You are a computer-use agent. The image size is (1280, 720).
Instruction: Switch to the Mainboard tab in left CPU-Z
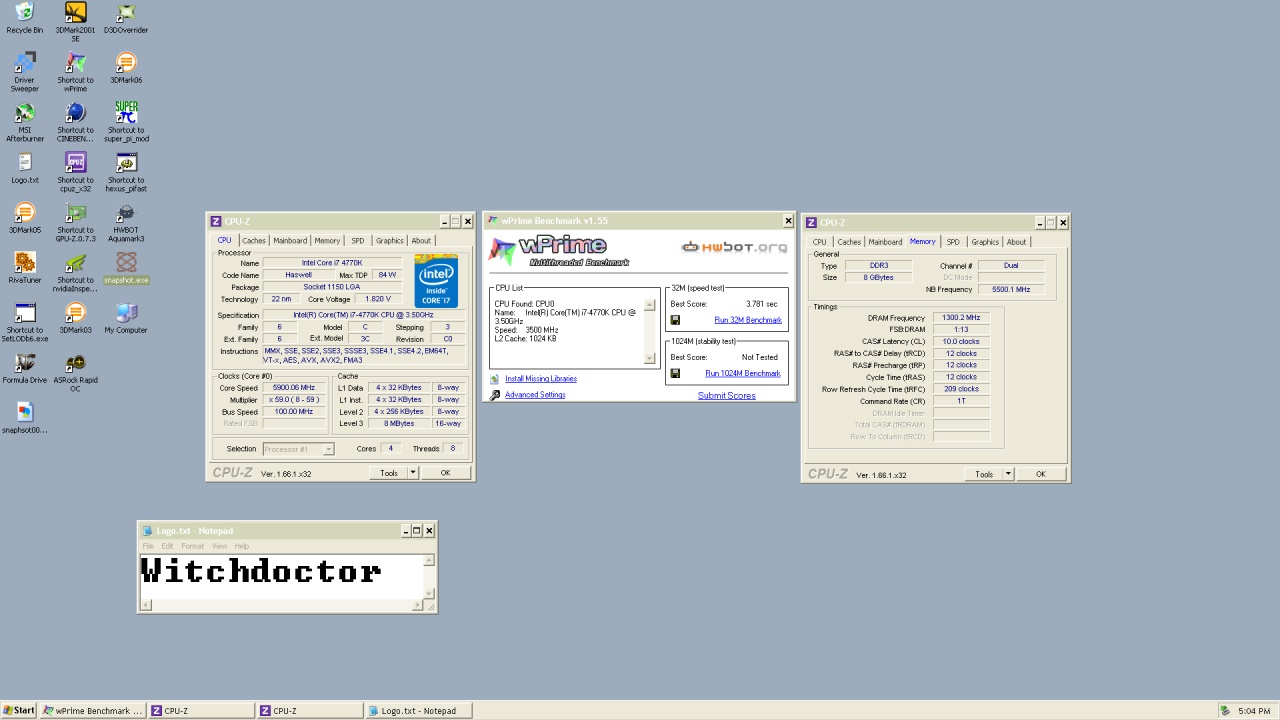coord(290,241)
